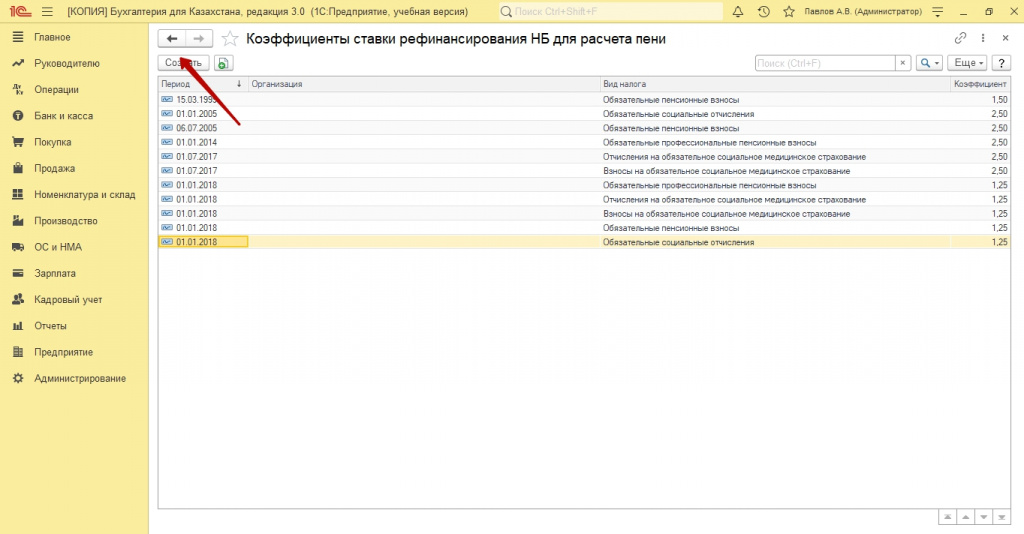Image resolution: width=1024 pixels, height=534 pixels.
Task: Open Банк и касса section
Action: [63, 116]
